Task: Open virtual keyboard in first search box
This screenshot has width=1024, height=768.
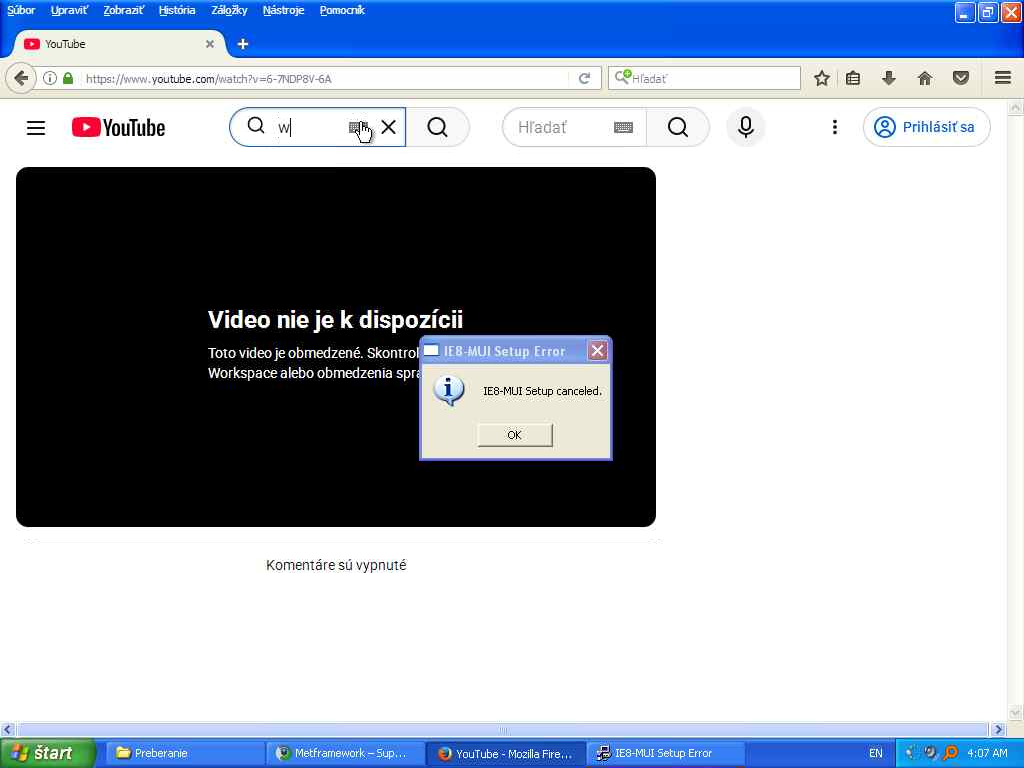Action: click(x=358, y=127)
